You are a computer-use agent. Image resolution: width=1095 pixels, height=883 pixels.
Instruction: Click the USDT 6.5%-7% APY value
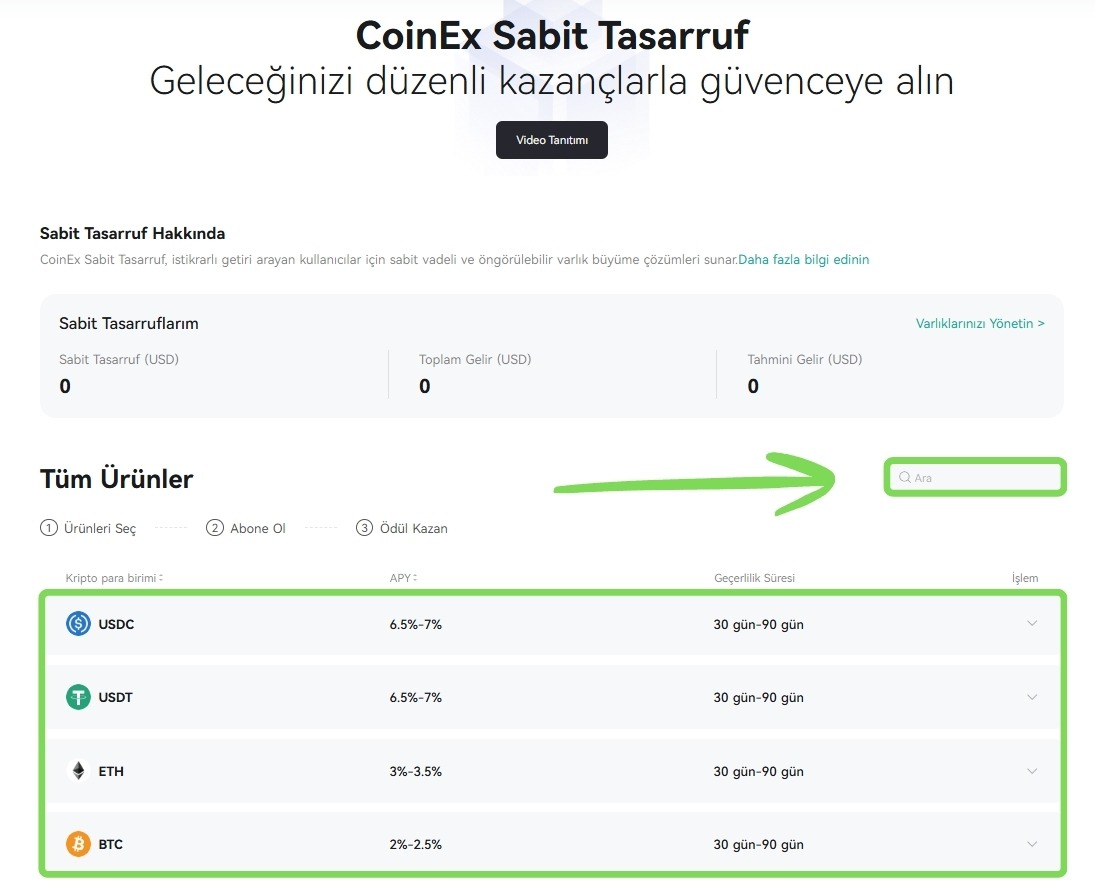point(416,697)
